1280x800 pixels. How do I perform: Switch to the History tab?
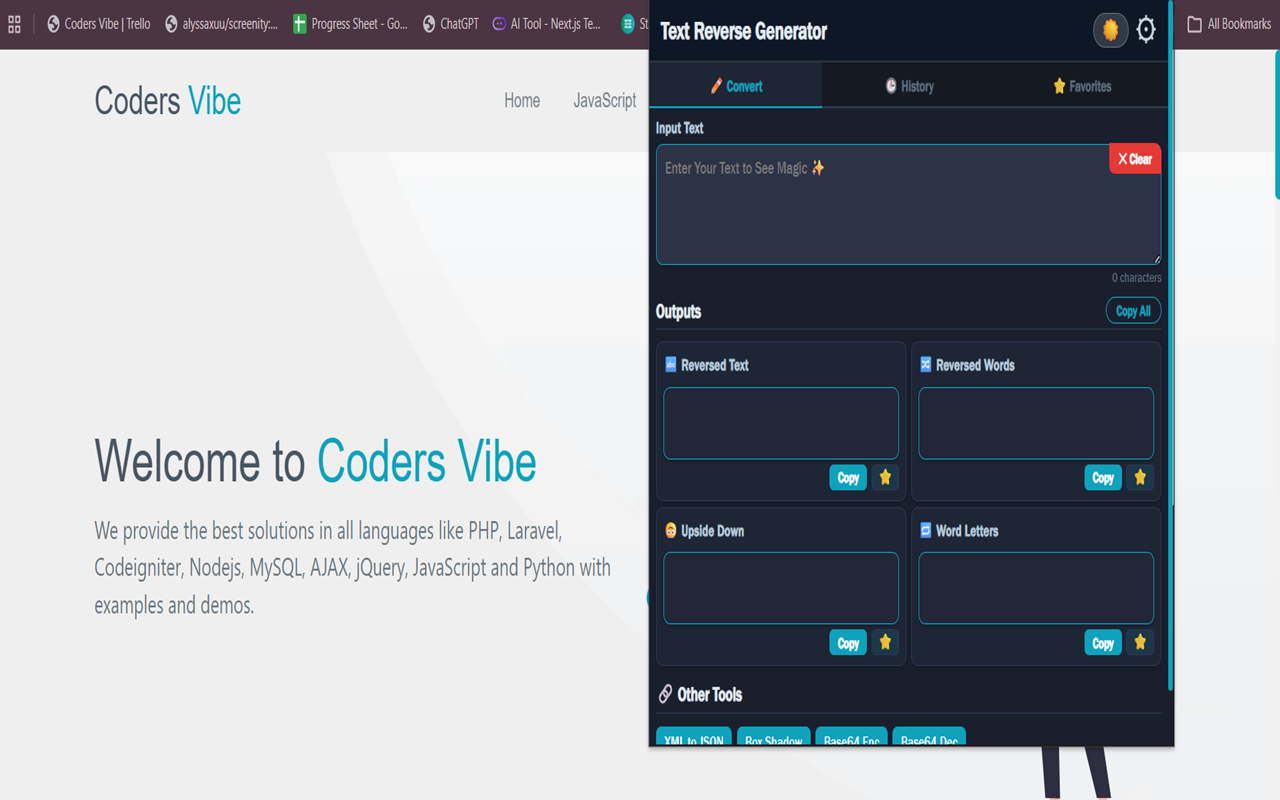(x=909, y=86)
